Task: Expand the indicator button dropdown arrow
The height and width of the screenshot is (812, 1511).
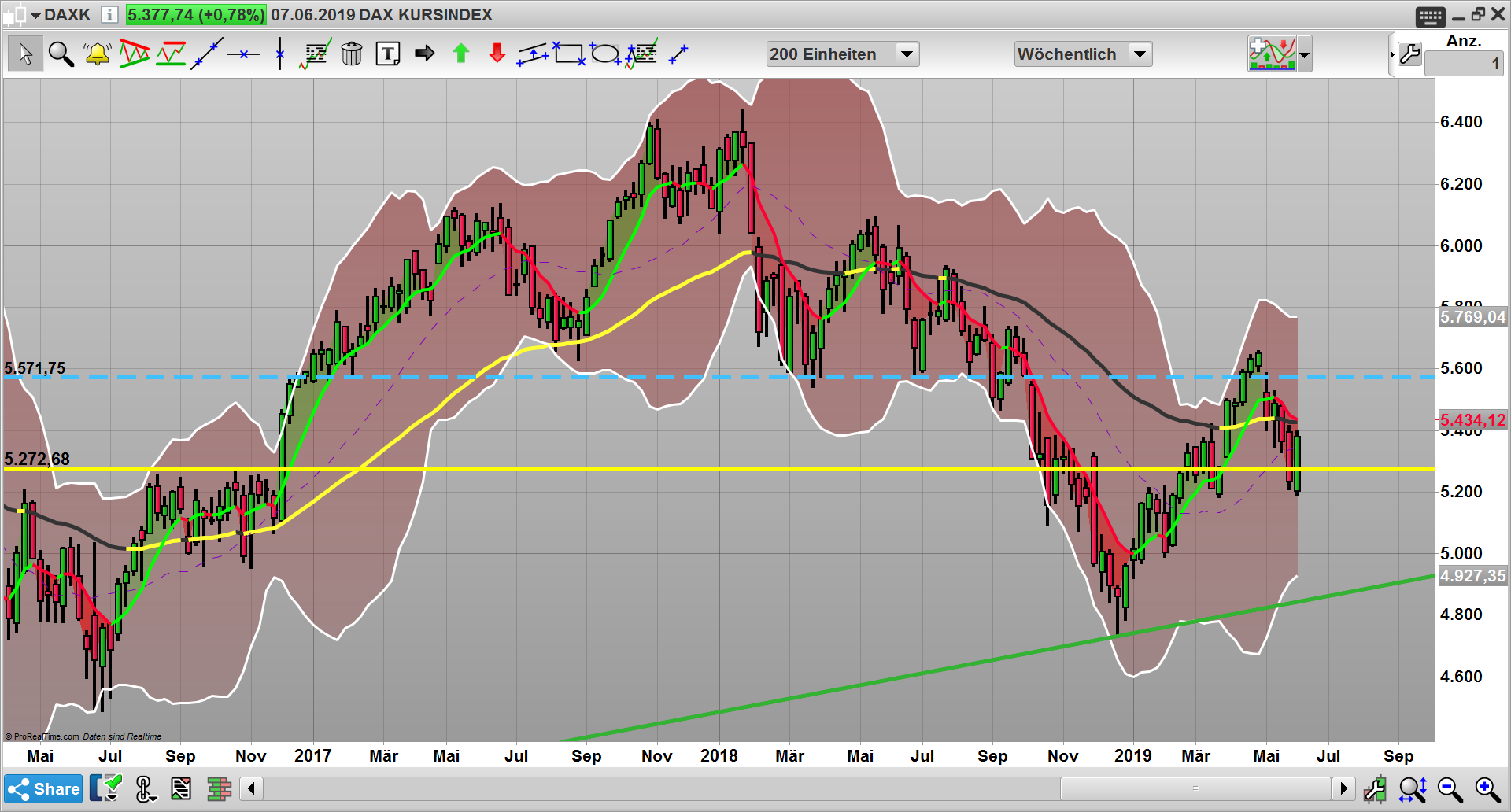Action: pos(1304,54)
